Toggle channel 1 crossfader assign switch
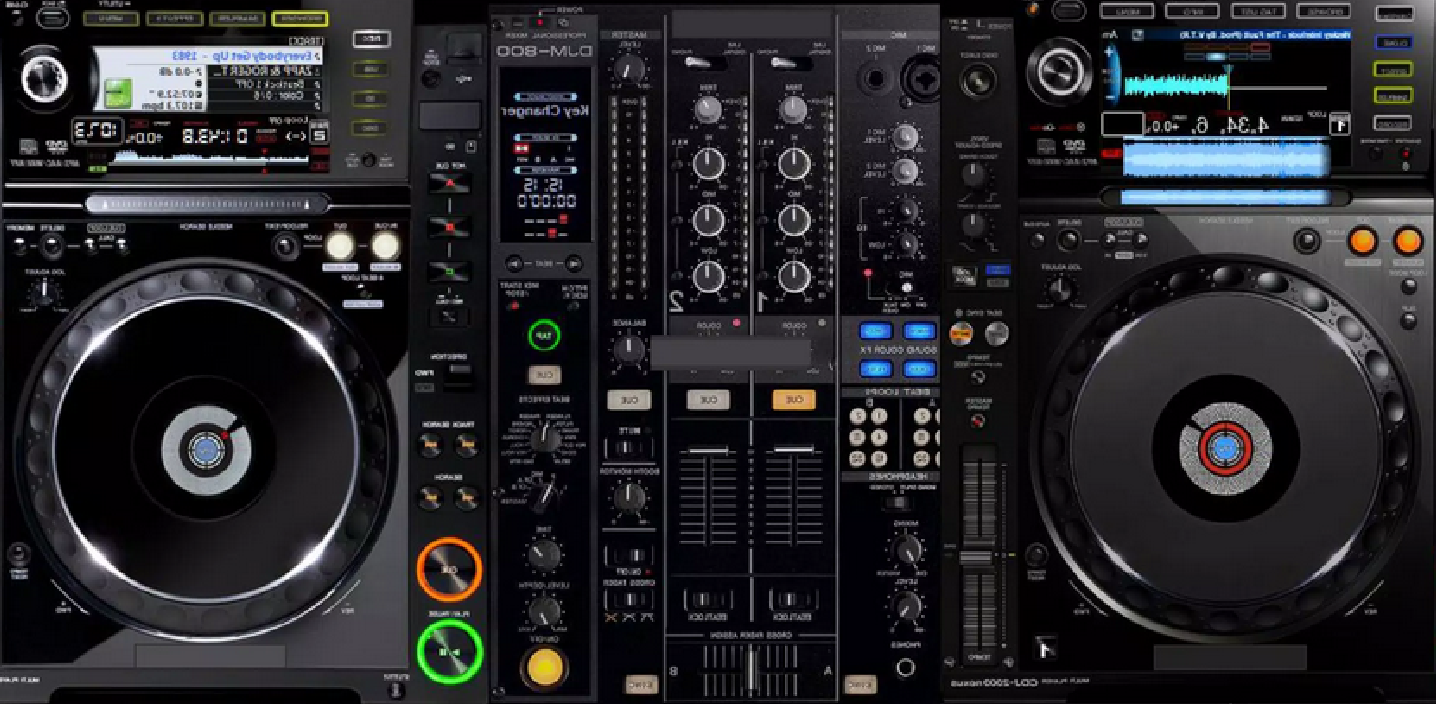Screen dimensions: 1436x704 point(793,600)
